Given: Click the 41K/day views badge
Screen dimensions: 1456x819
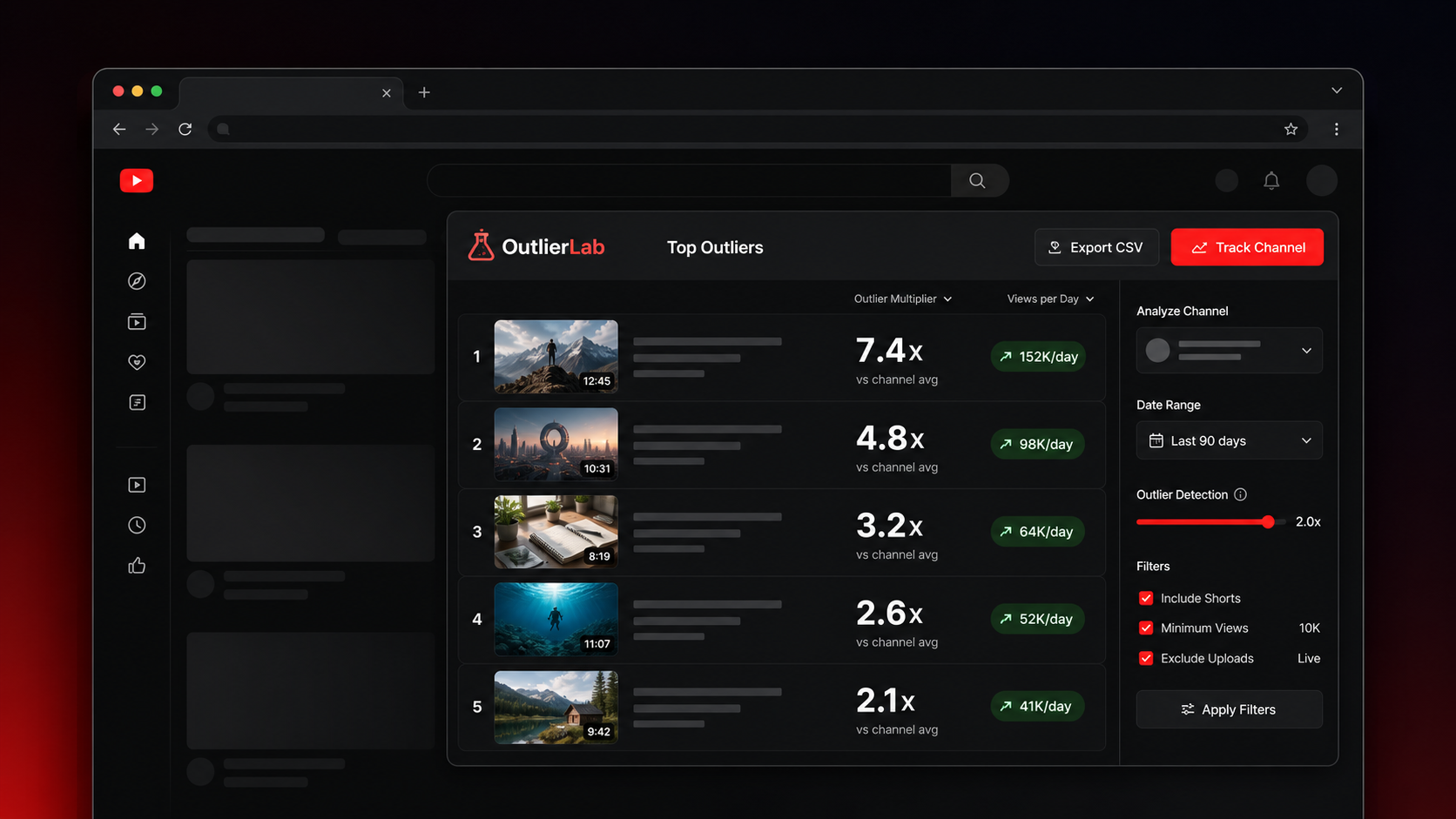Looking at the screenshot, I should [1037, 707].
